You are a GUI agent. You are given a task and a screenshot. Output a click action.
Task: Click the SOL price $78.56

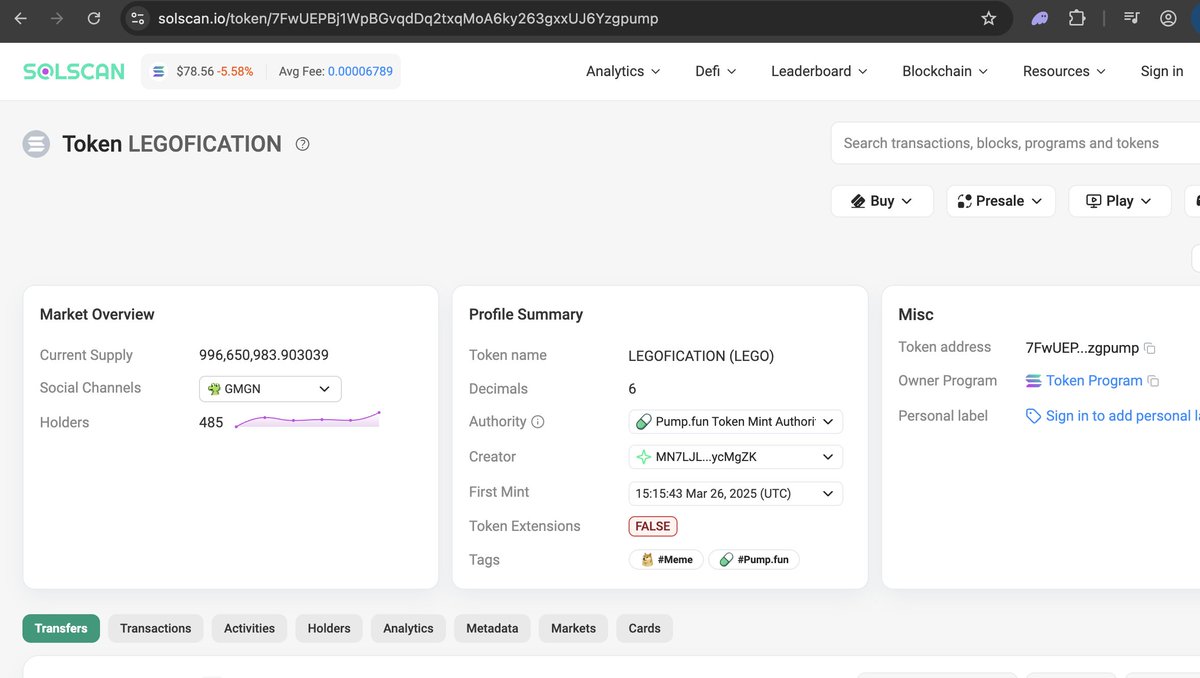(194, 72)
